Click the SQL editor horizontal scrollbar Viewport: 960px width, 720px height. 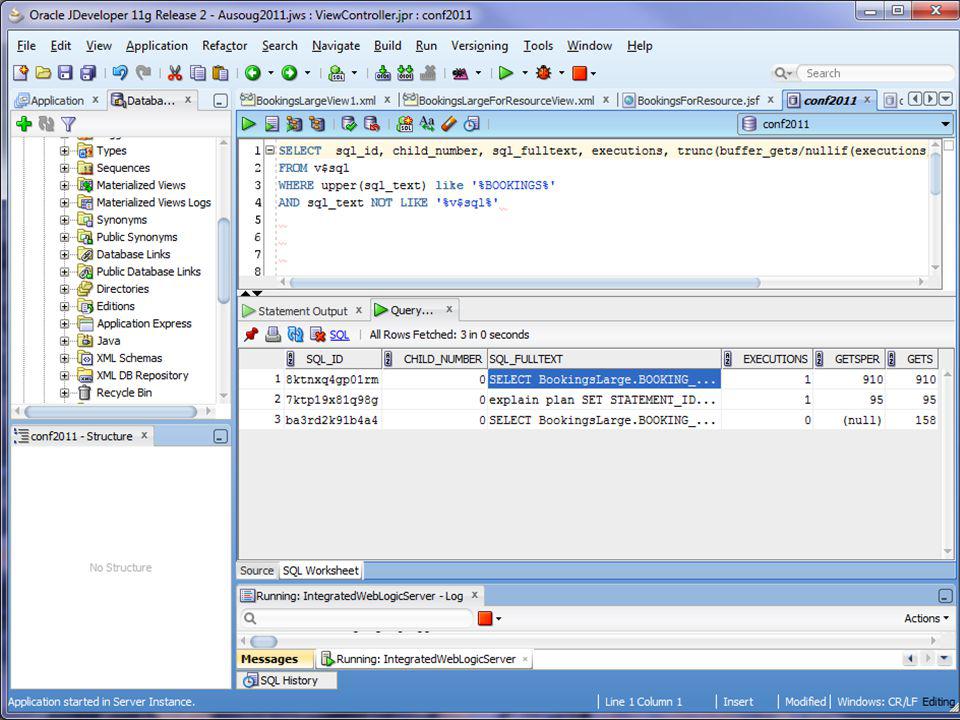(525, 282)
